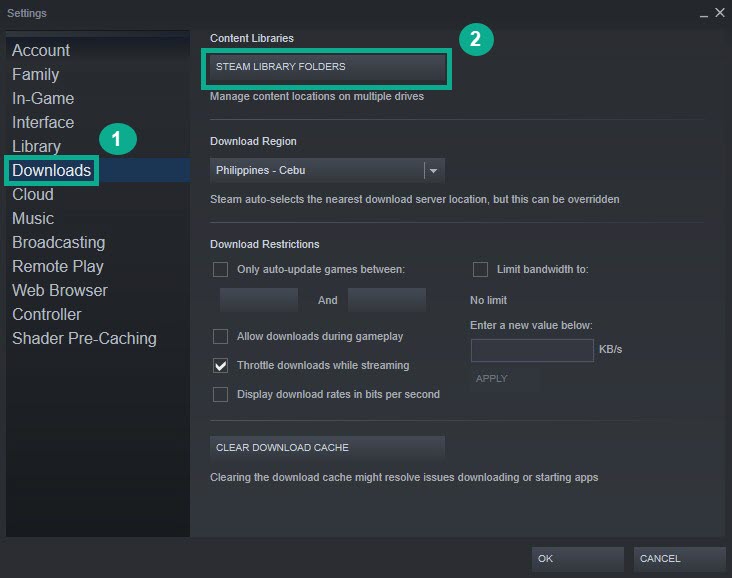Image resolution: width=732 pixels, height=578 pixels.
Task: Discard changes with Cancel button
Action: point(680,559)
